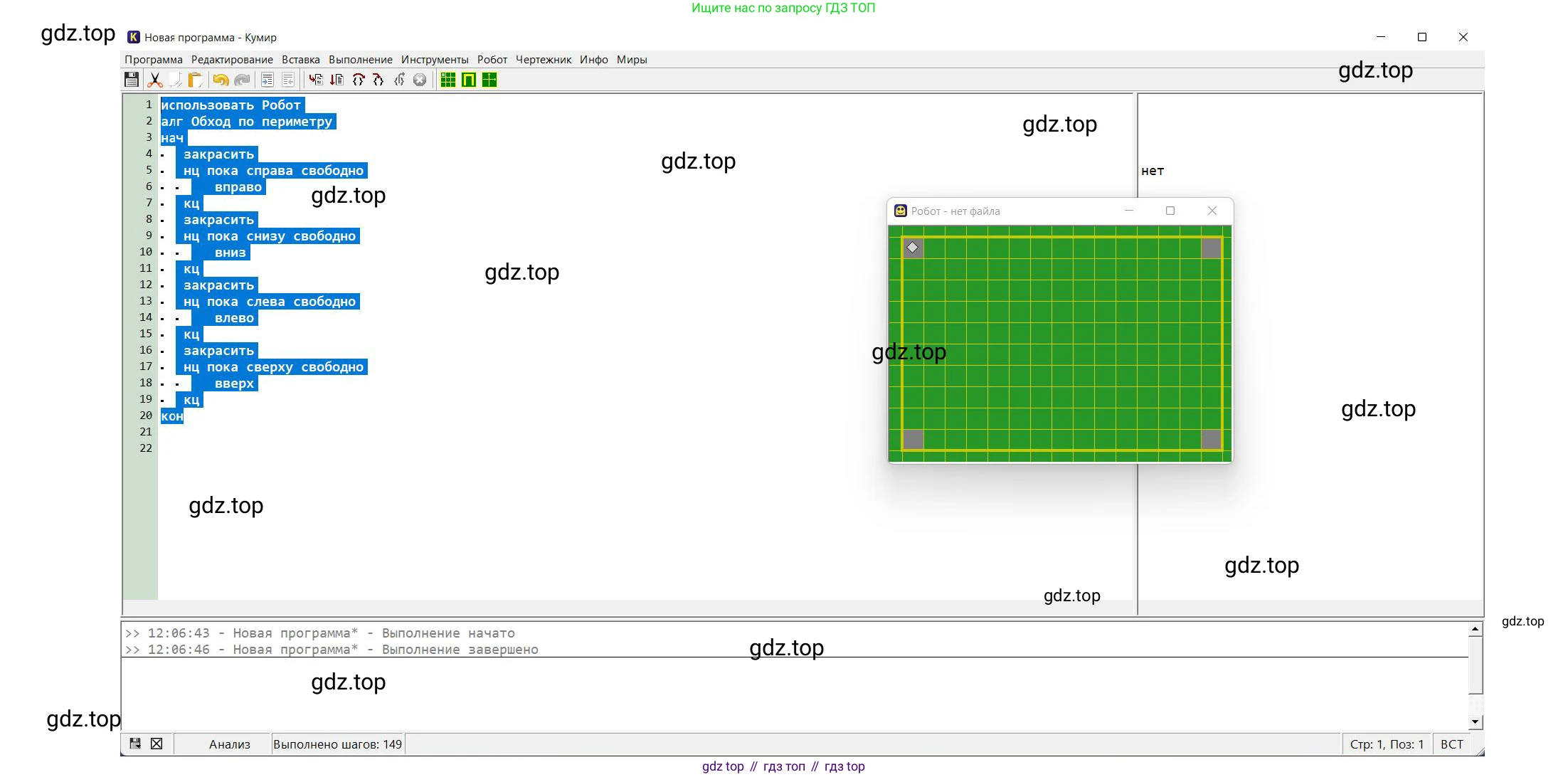Viewport: 1568px width, 777px height.
Task: Click the red down-arrow-and-page toolbar icon
Action: click(337, 80)
